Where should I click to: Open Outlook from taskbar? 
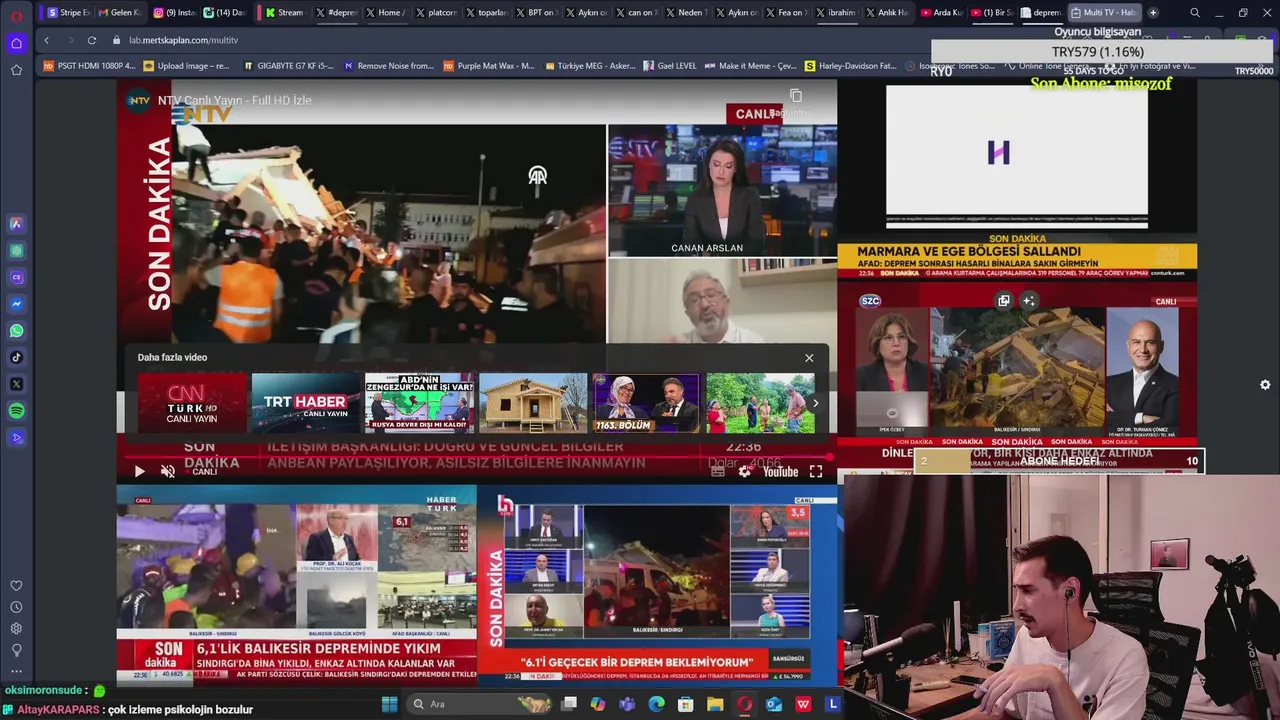(x=774, y=704)
